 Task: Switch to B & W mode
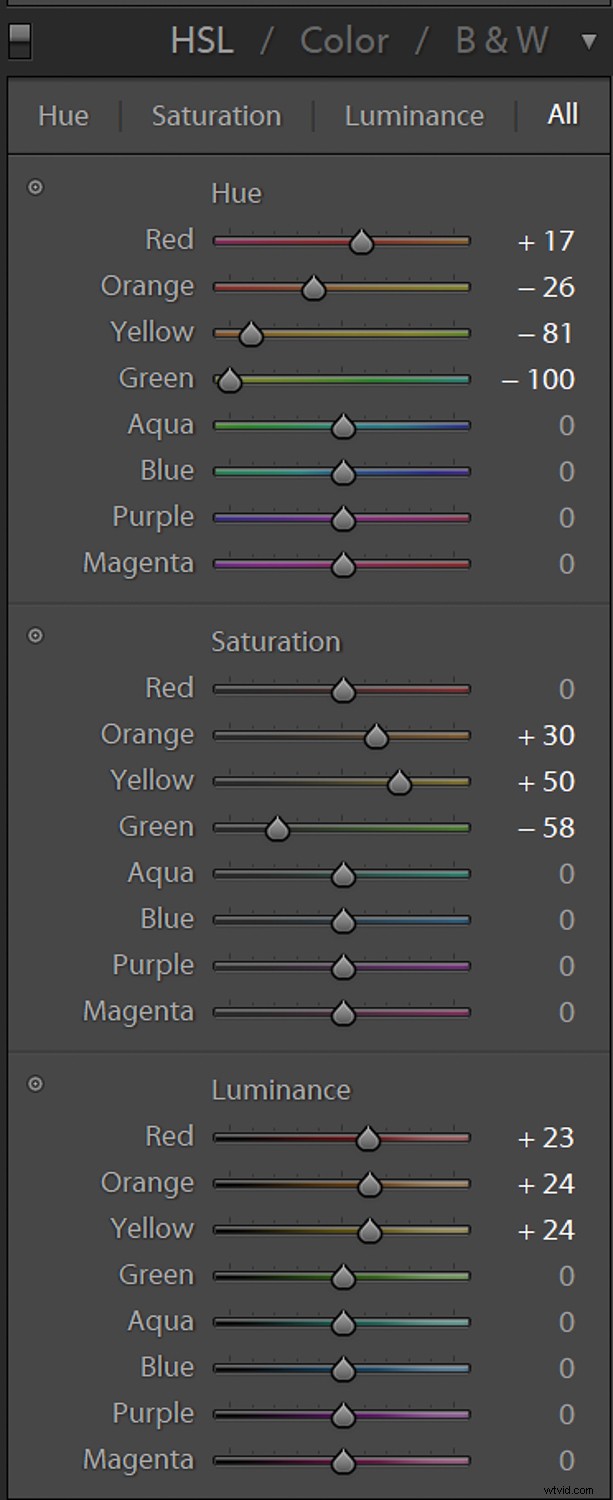(501, 41)
